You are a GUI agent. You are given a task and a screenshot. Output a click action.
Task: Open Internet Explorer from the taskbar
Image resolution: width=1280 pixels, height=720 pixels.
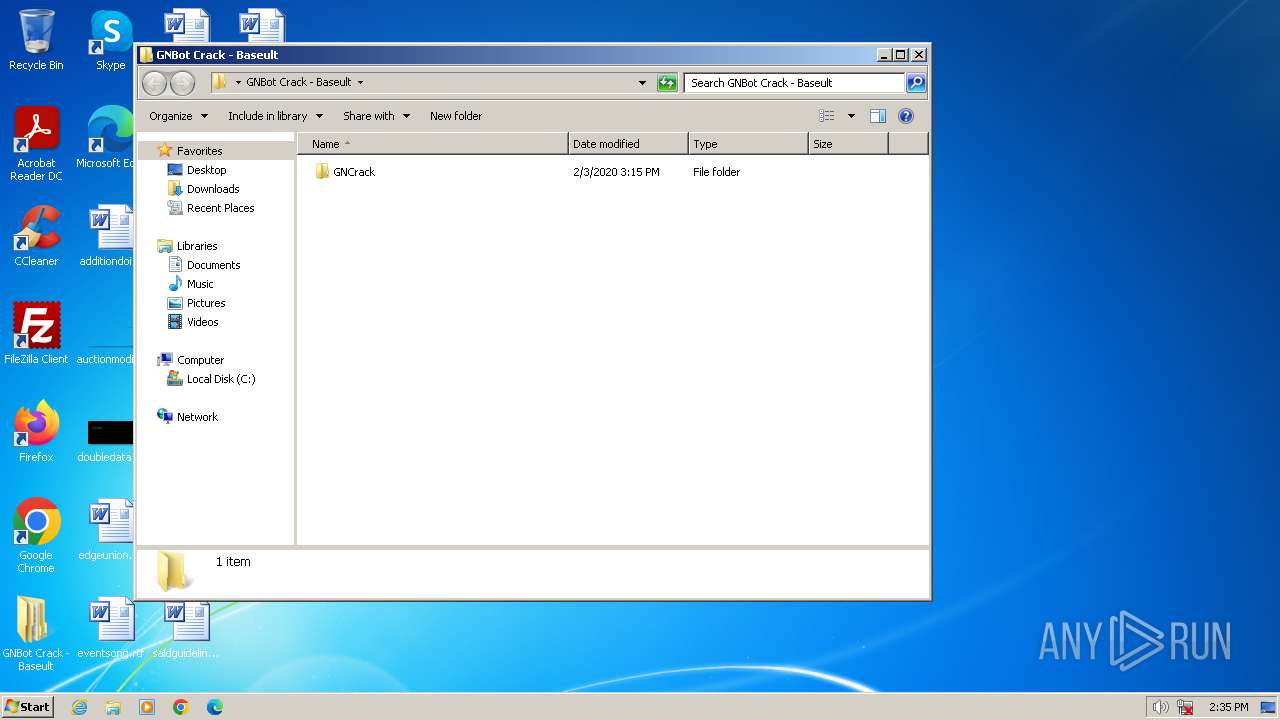click(79, 707)
